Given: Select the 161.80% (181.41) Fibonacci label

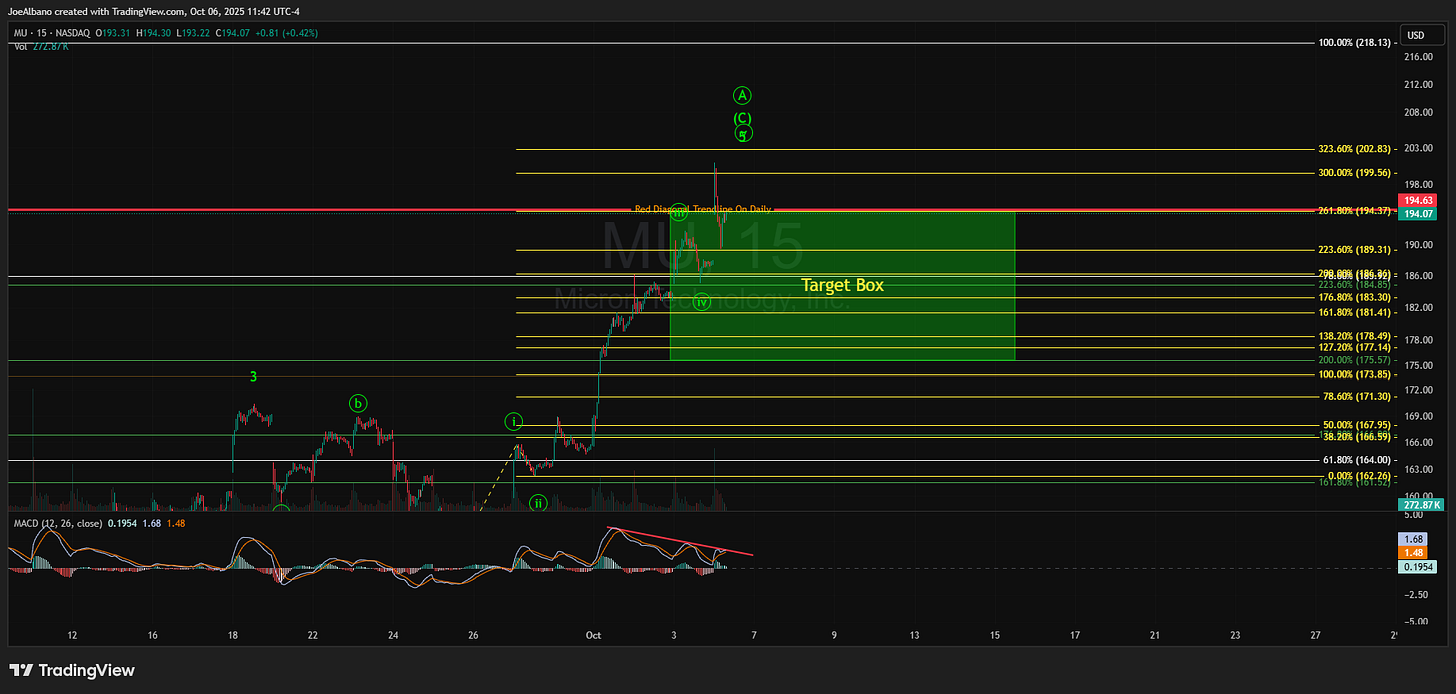Looking at the screenshot, I should 1355,312.
